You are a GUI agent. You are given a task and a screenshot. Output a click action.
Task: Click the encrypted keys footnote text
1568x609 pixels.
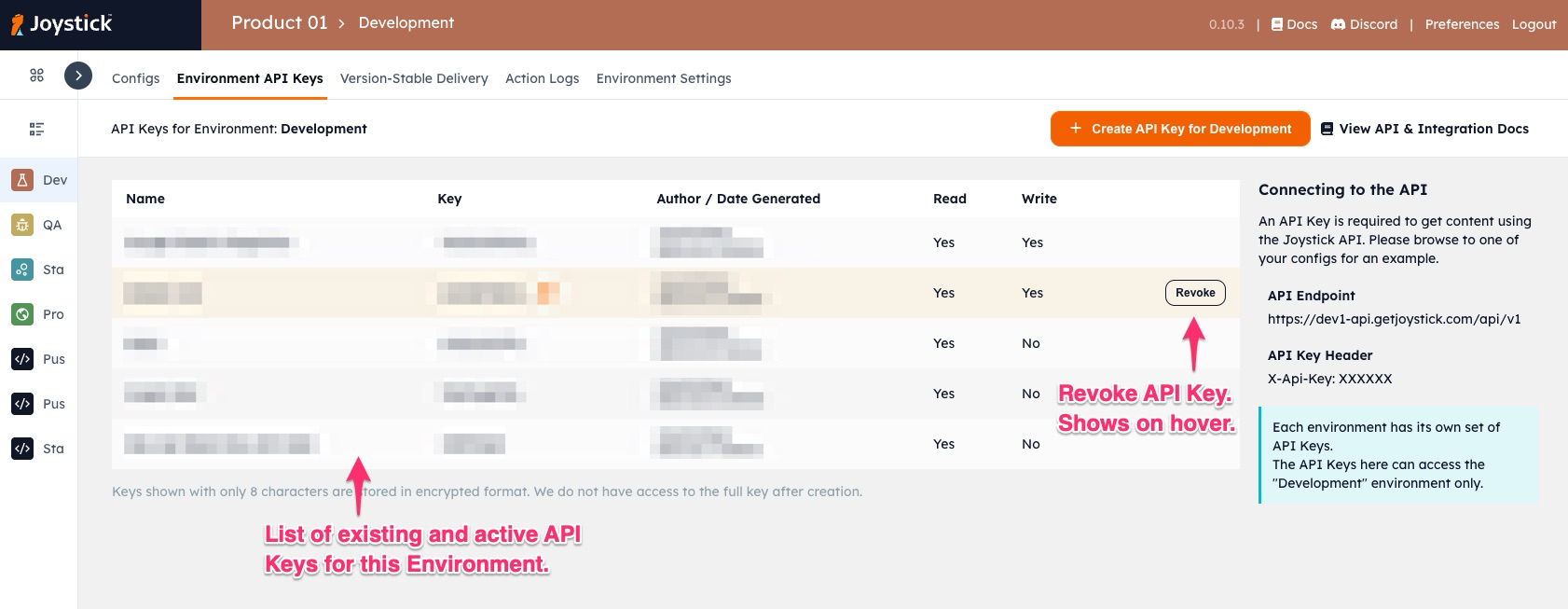pyautogui.click(x=487, y=491)
